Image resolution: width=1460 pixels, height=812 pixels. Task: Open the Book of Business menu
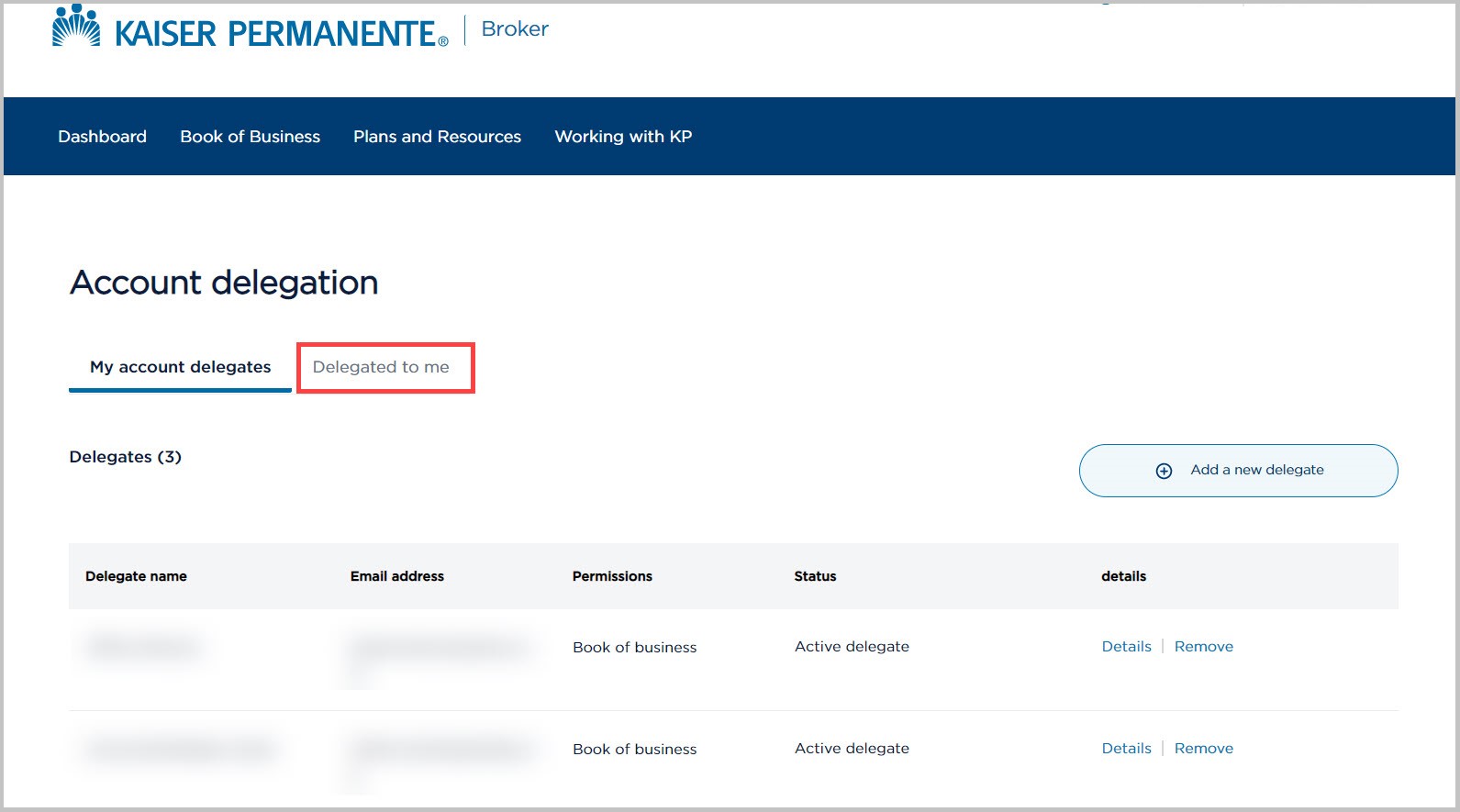(250, 137)
